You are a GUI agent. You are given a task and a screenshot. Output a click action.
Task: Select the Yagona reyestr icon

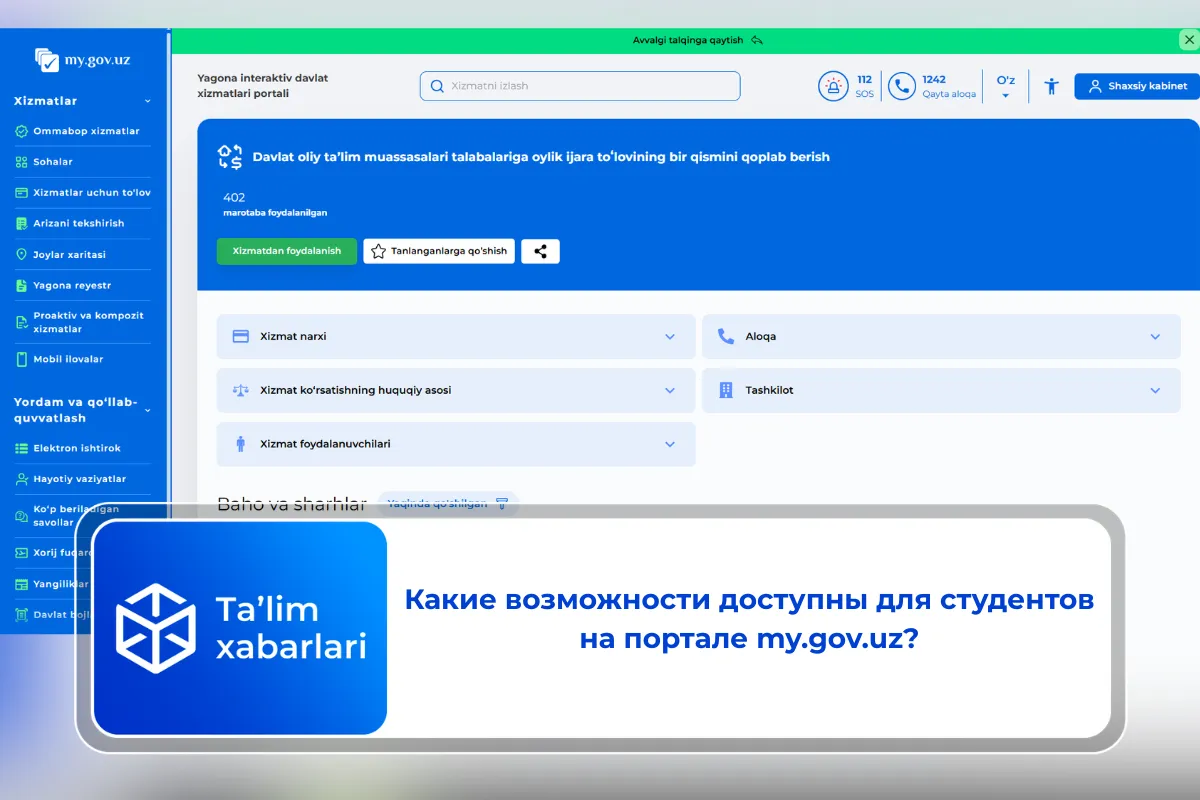pos(22,285)
